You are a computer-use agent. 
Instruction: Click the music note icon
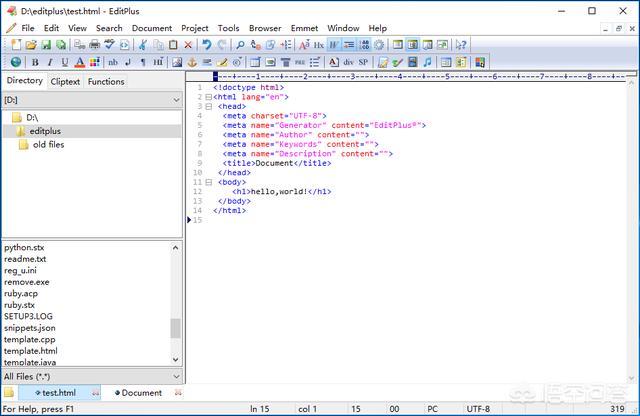[427, 62]
